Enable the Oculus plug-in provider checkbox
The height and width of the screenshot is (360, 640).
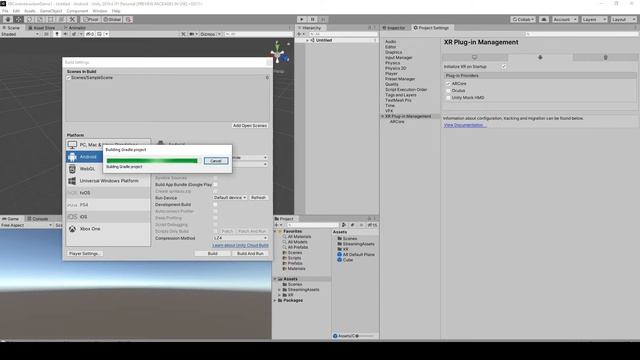point(448,91)
